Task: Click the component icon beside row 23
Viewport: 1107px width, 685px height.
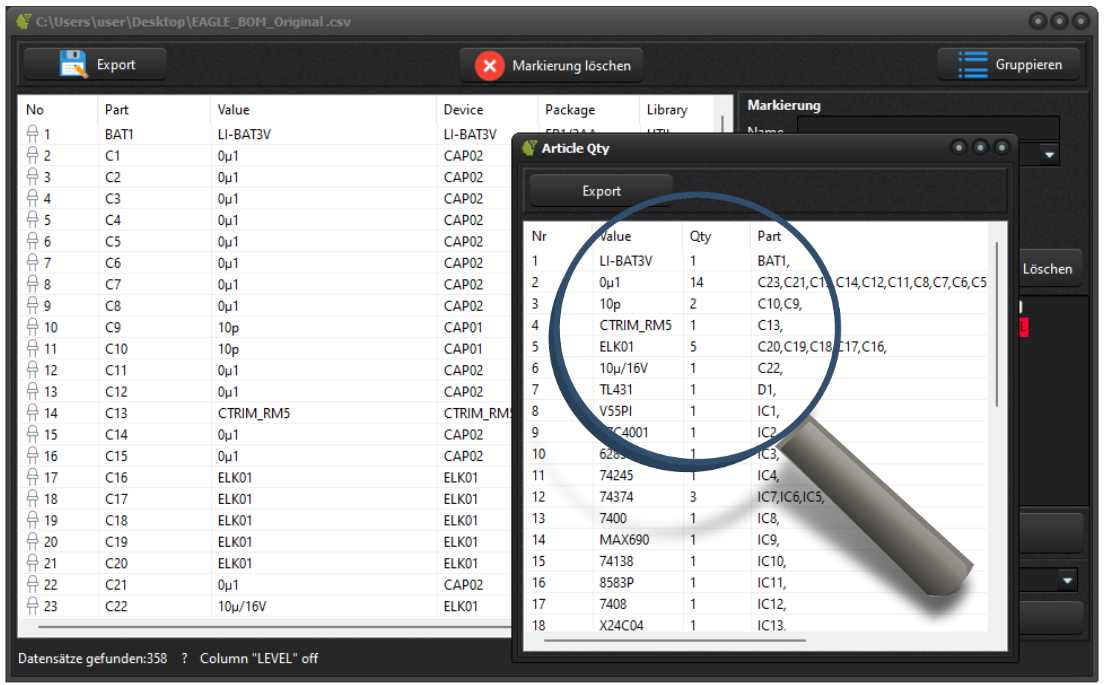Action: pyautogui.click(x=32, y=605)
